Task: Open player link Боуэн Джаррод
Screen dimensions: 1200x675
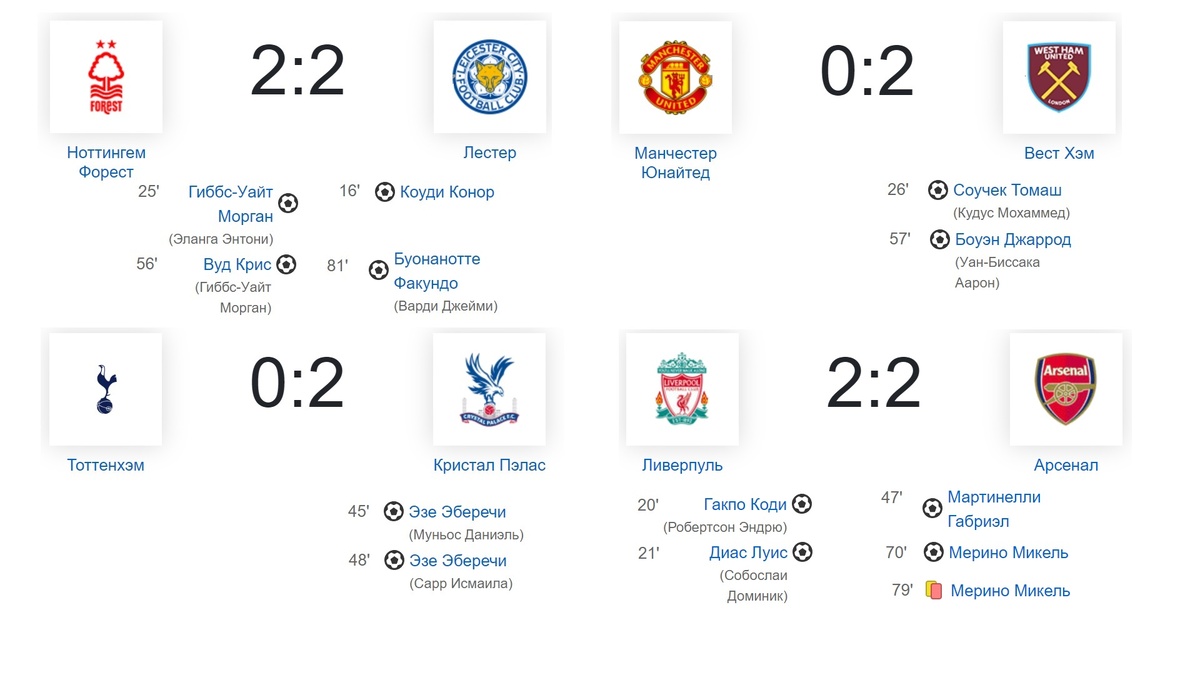Action: point(1012,240)
